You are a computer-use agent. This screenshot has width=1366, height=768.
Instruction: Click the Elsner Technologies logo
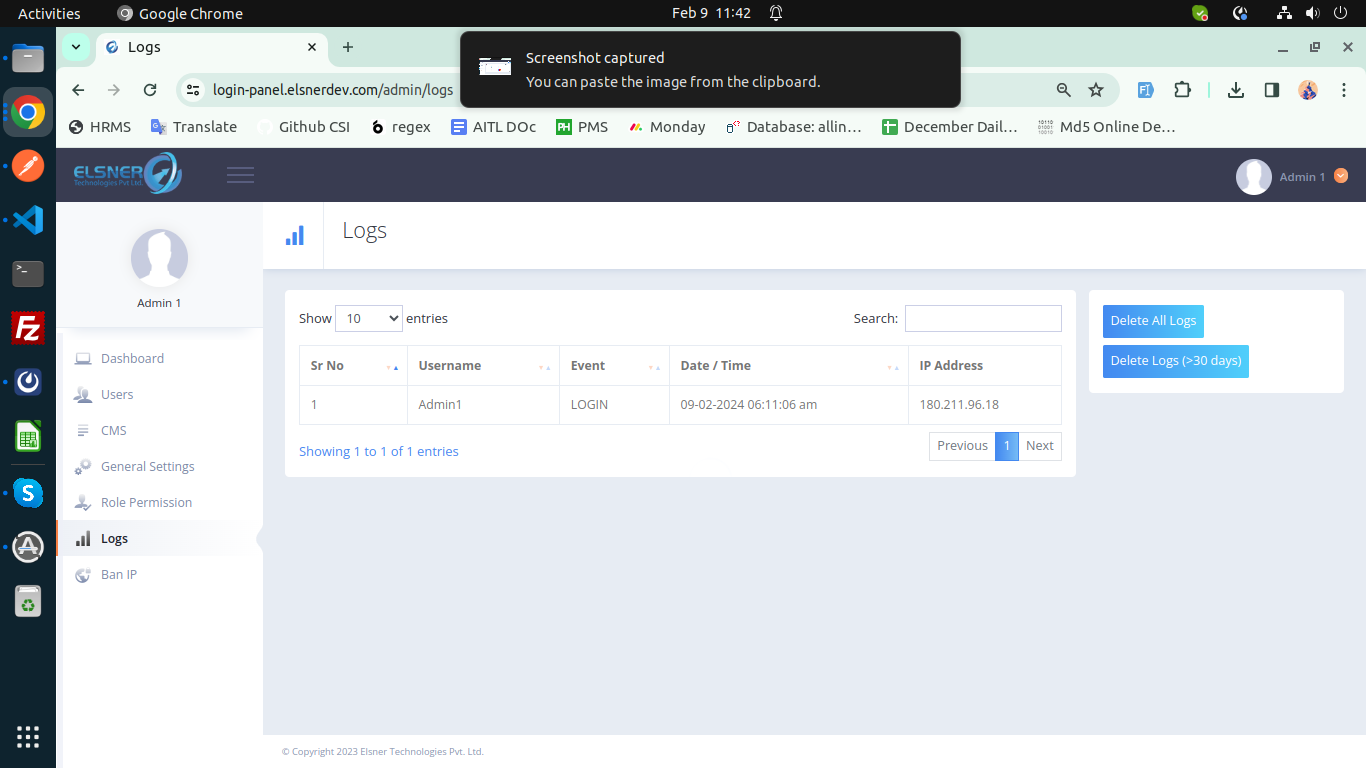(125, 173)
